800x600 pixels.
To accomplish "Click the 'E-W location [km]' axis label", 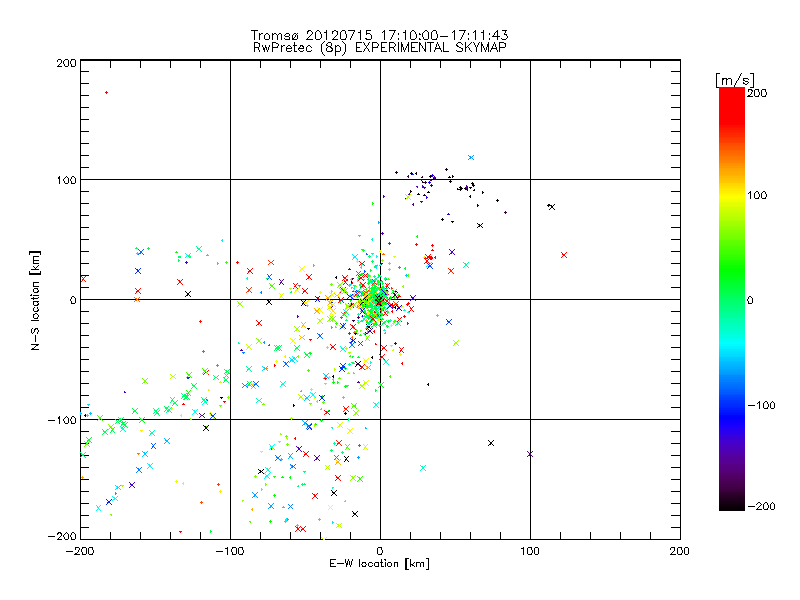I will 379,563.
